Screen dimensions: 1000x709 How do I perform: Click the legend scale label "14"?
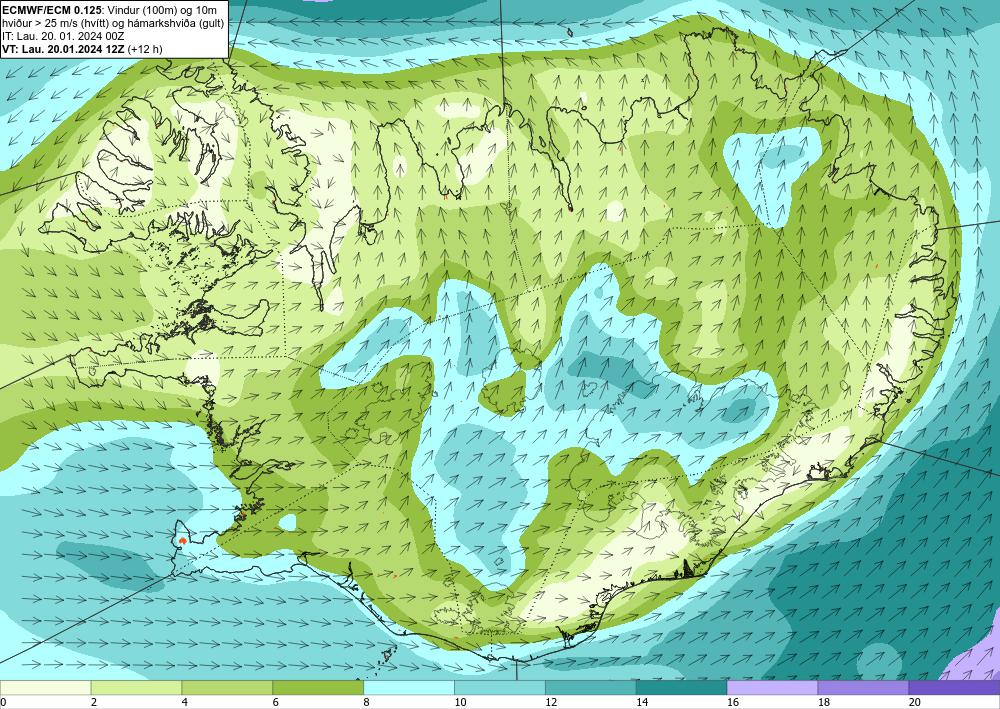coord(642,703)
